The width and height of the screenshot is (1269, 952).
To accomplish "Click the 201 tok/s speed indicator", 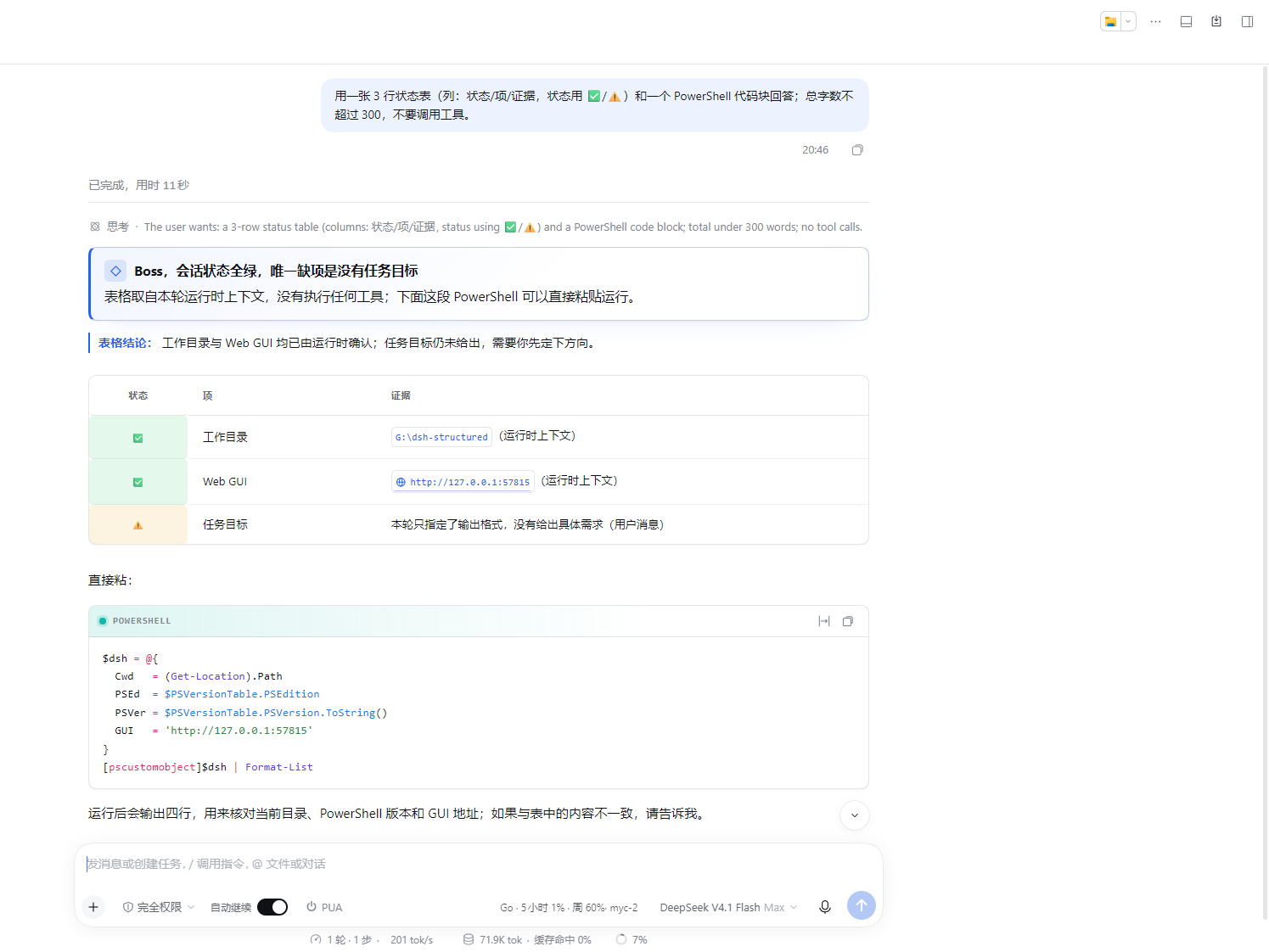I will 412,939.
